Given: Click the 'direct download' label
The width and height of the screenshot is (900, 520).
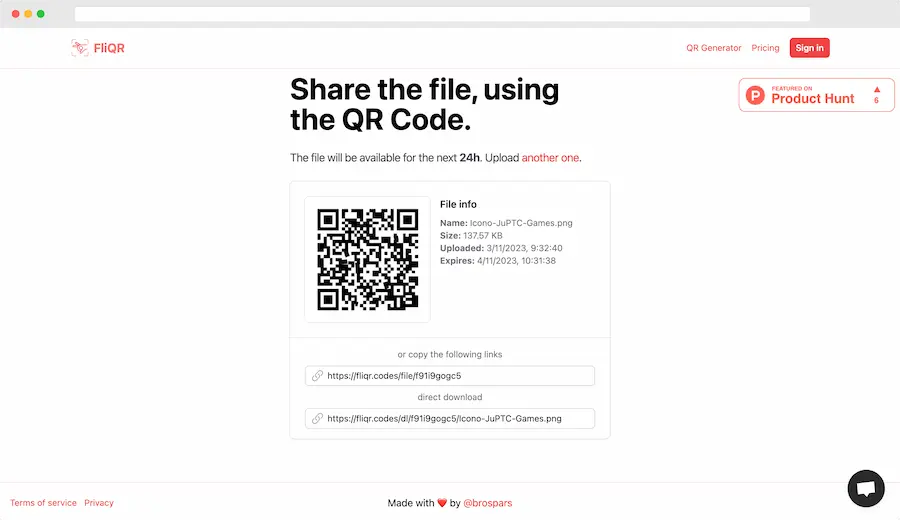Looking at the screenshot, I should point(450,397).
